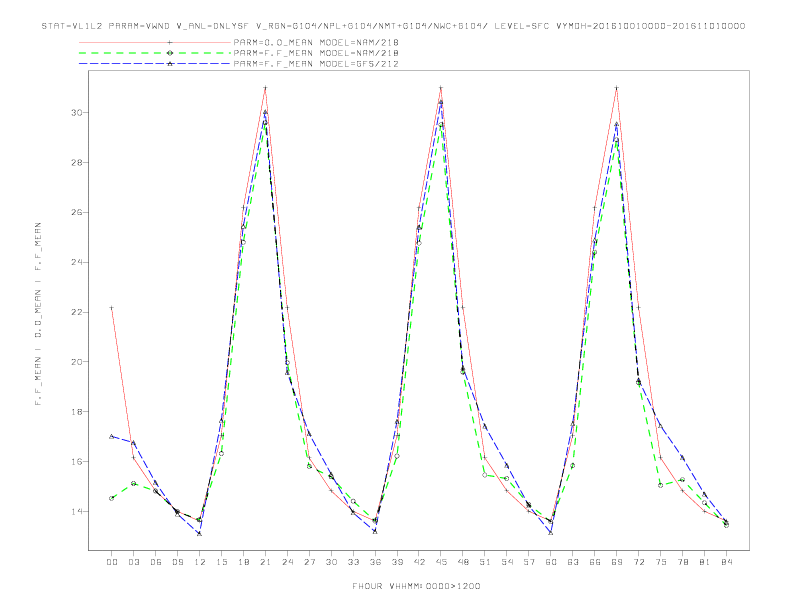The image size is (792, 612).
Task: Click green circle marker at hour 00
Action: coord(112,498)
